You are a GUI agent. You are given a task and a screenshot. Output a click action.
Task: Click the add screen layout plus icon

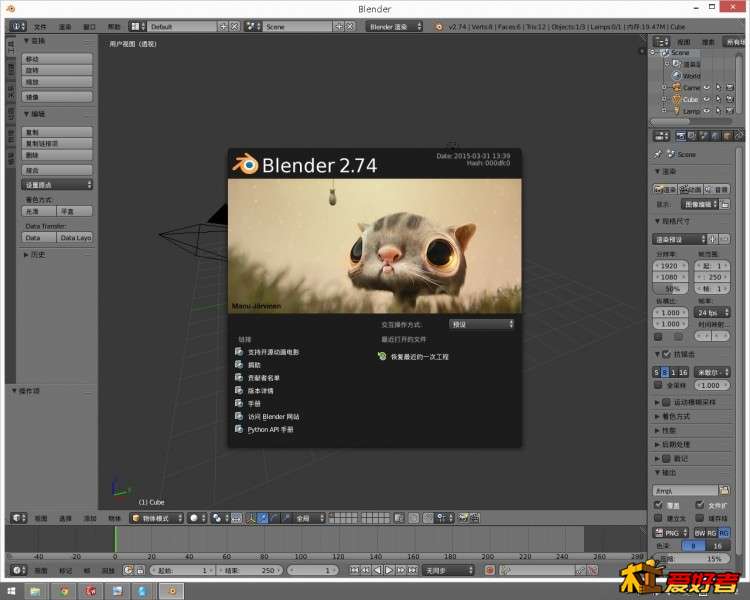tap(223, 26)
